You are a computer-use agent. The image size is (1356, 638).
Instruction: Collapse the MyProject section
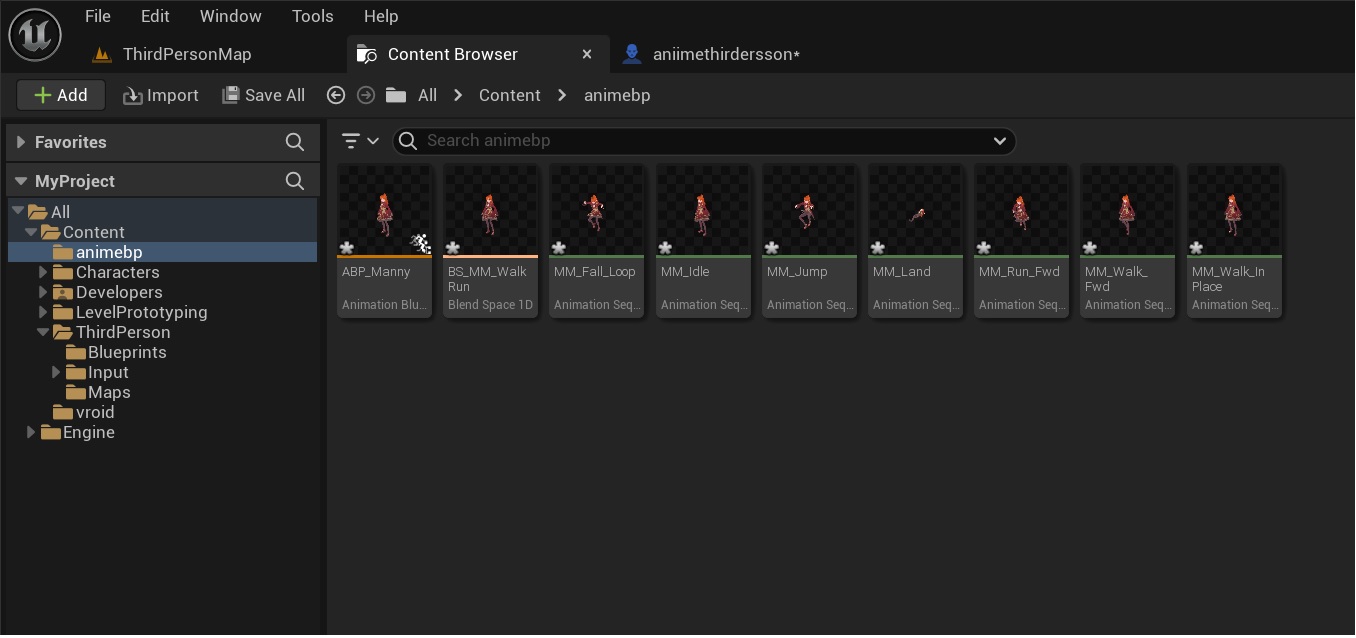click(21, 181)
